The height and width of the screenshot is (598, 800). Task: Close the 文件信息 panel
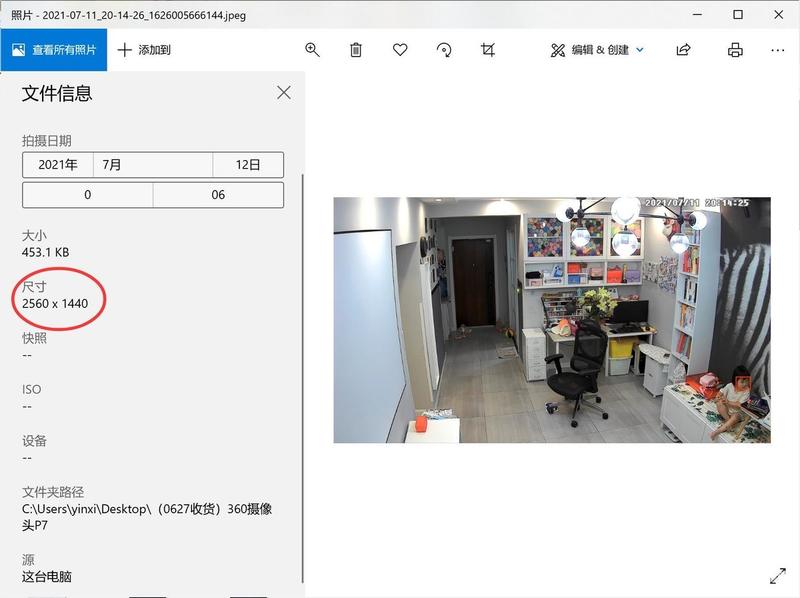click(x=284, y=92)
